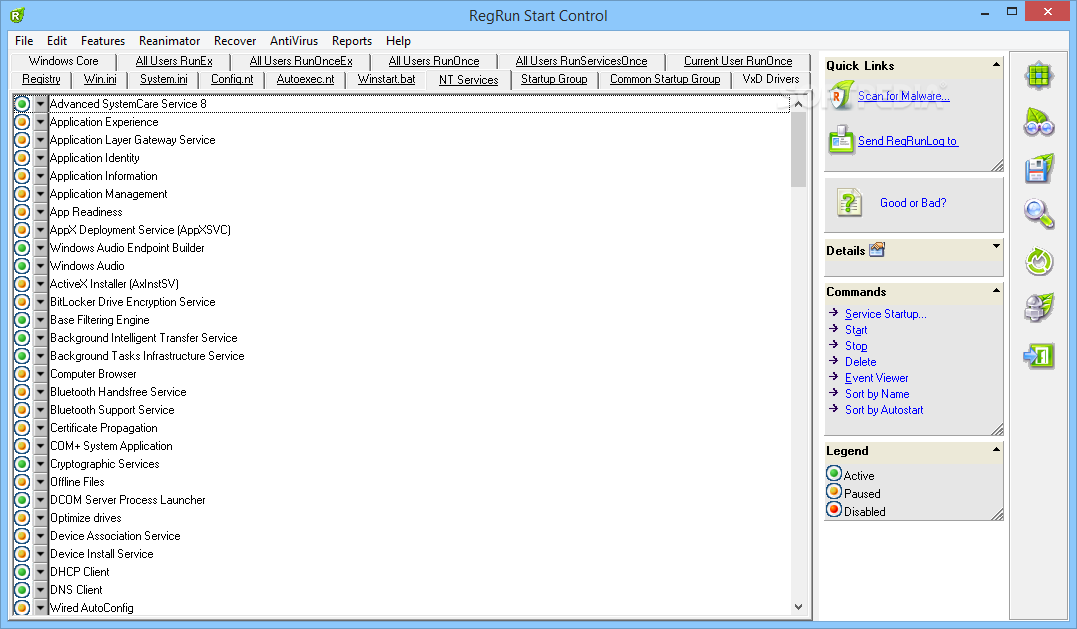Image resolution: width=1077 pixels, height=629 pixels.
Task: Click the services list scrollbar thumb
Action: pyautogui.click(x=798, y=149)
